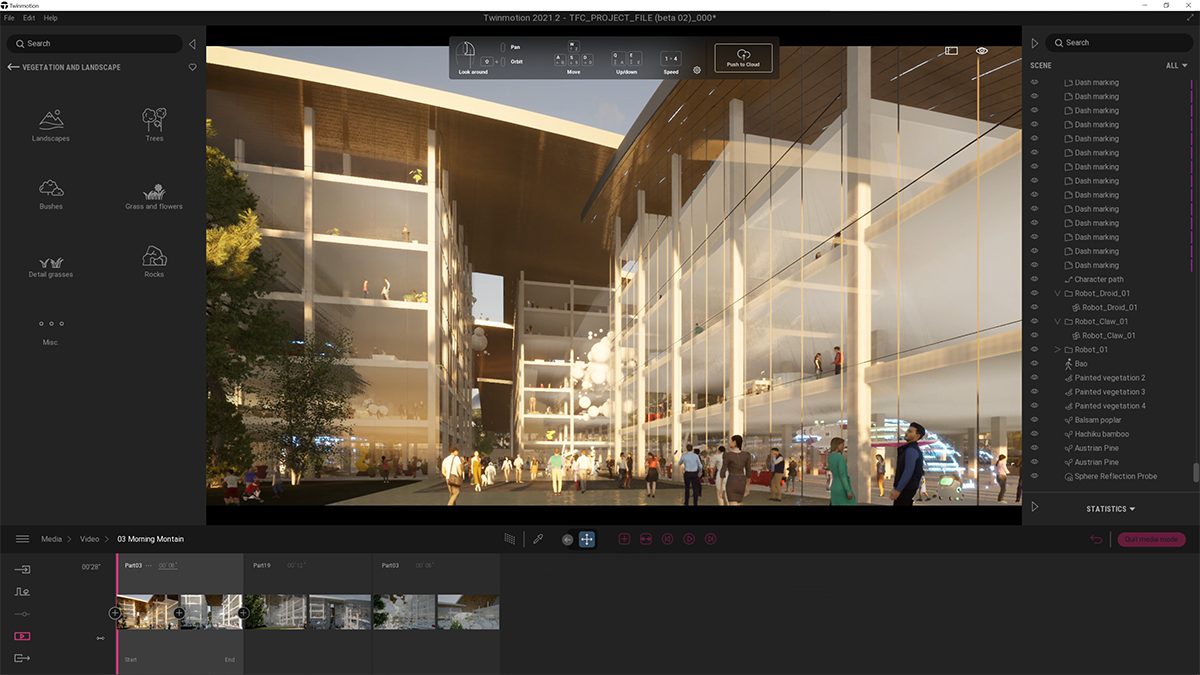Viewport: 1200px width, 675px height.
Task: Open the File menu
Action: (9, 18)
